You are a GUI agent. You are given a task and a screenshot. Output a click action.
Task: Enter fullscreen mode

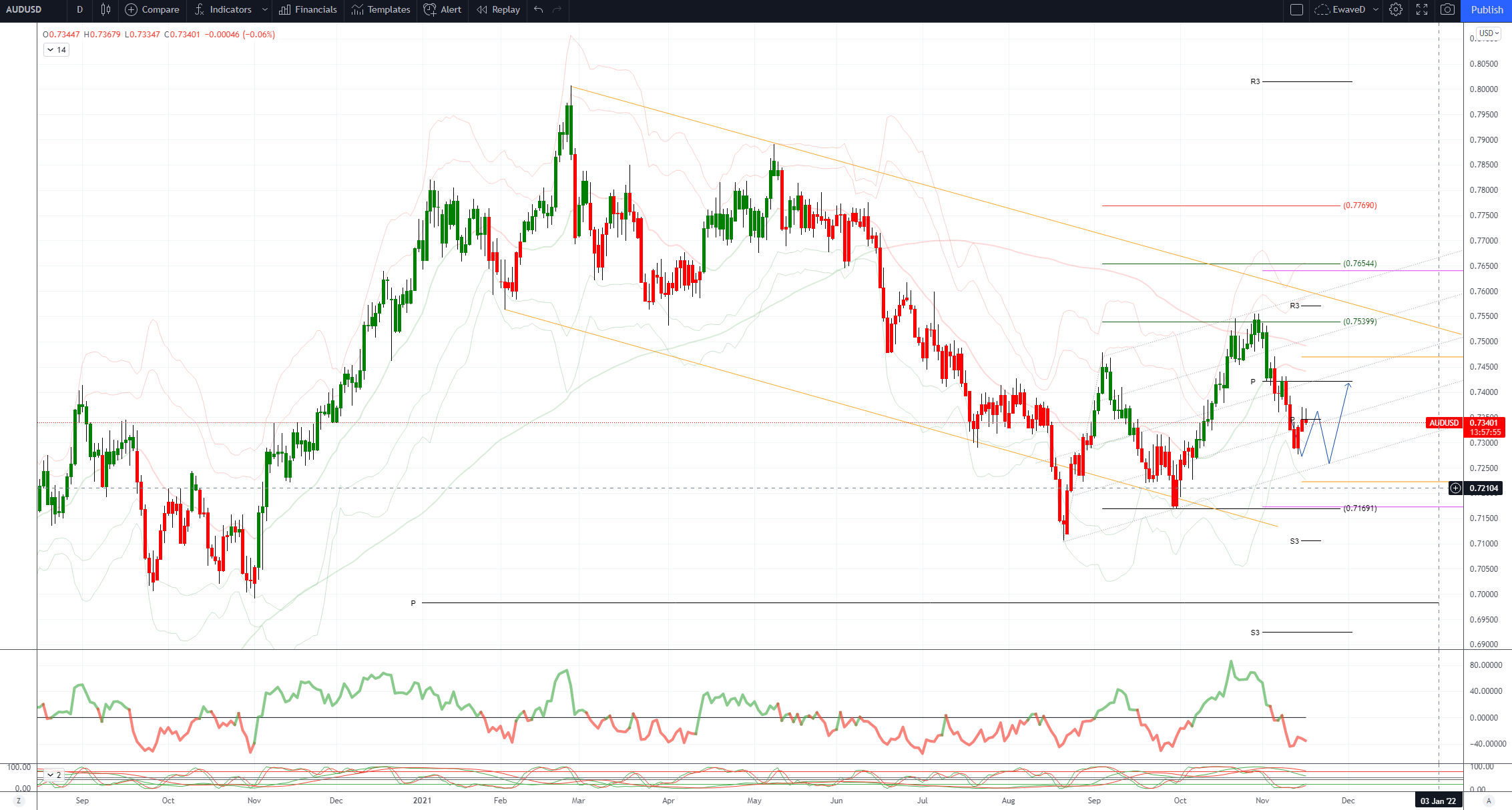(x=1422, y=9)
